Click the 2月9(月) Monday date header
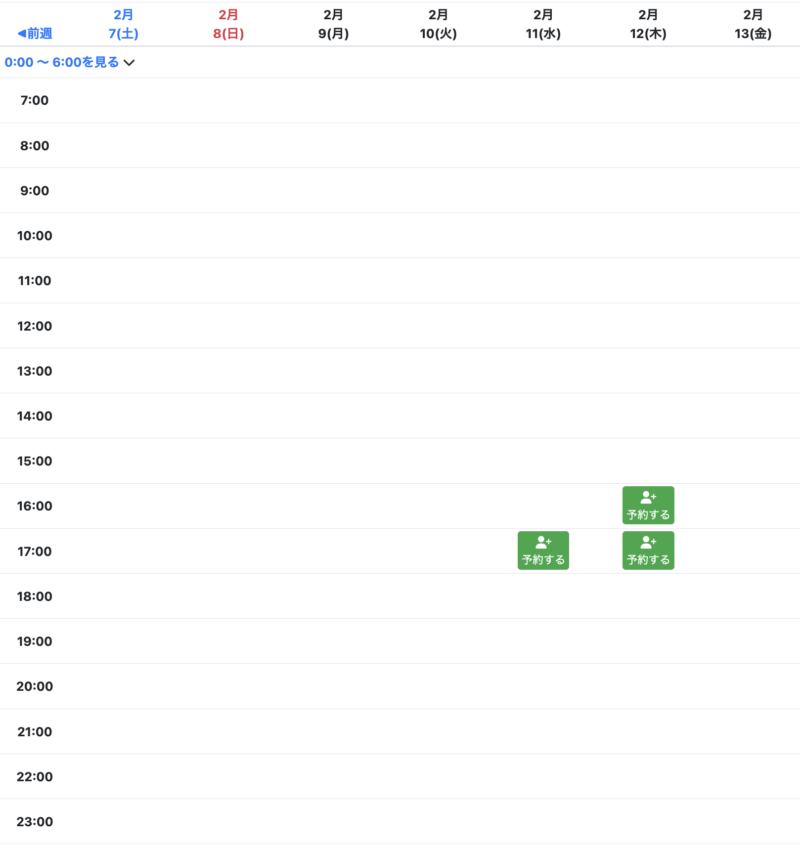Image resolution: width=800 pixels, height=845 pixels. (333, 24)
